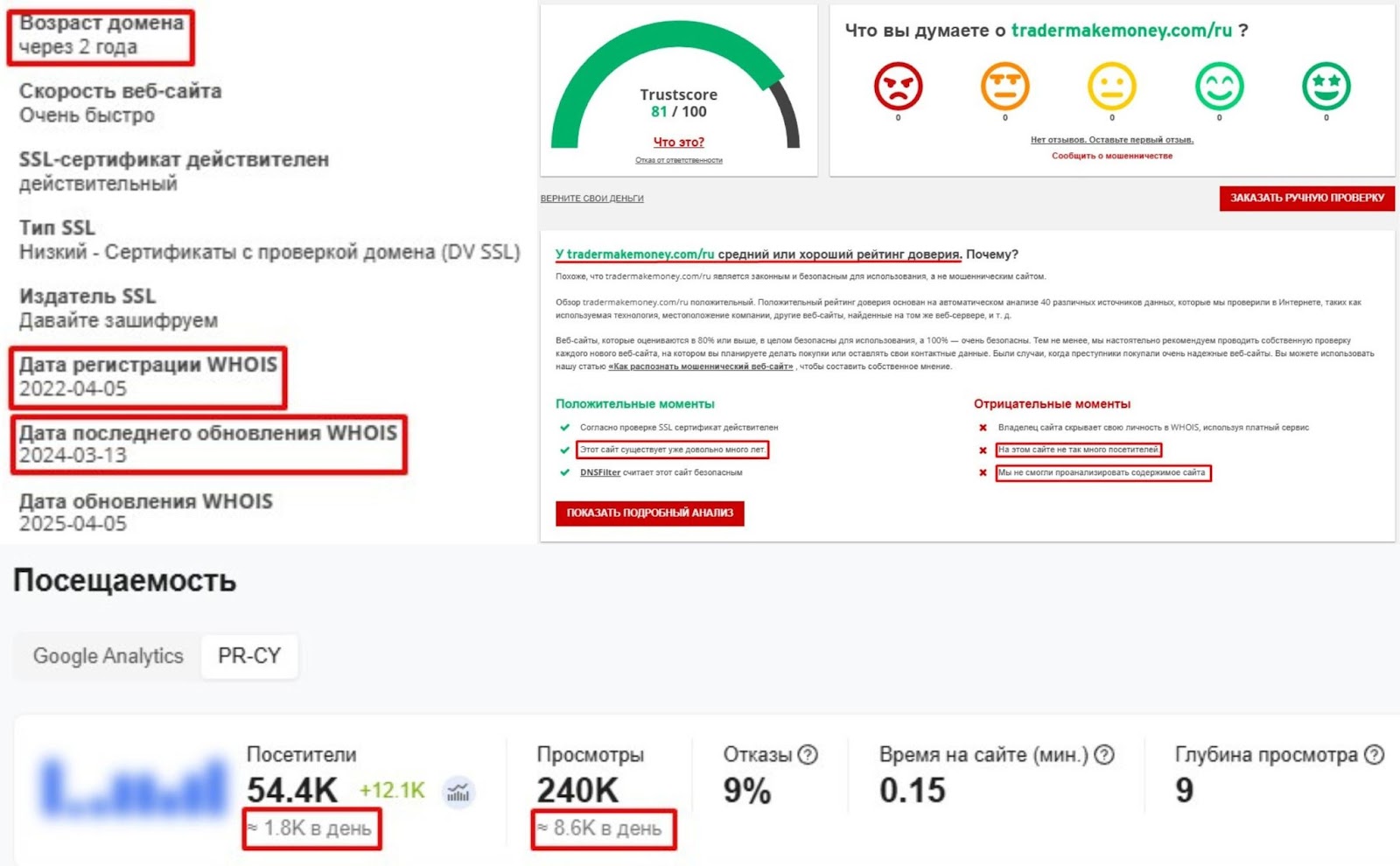
Task: Click the Возраст домена label
Action: pyautogui.click(x=101, y=23)
